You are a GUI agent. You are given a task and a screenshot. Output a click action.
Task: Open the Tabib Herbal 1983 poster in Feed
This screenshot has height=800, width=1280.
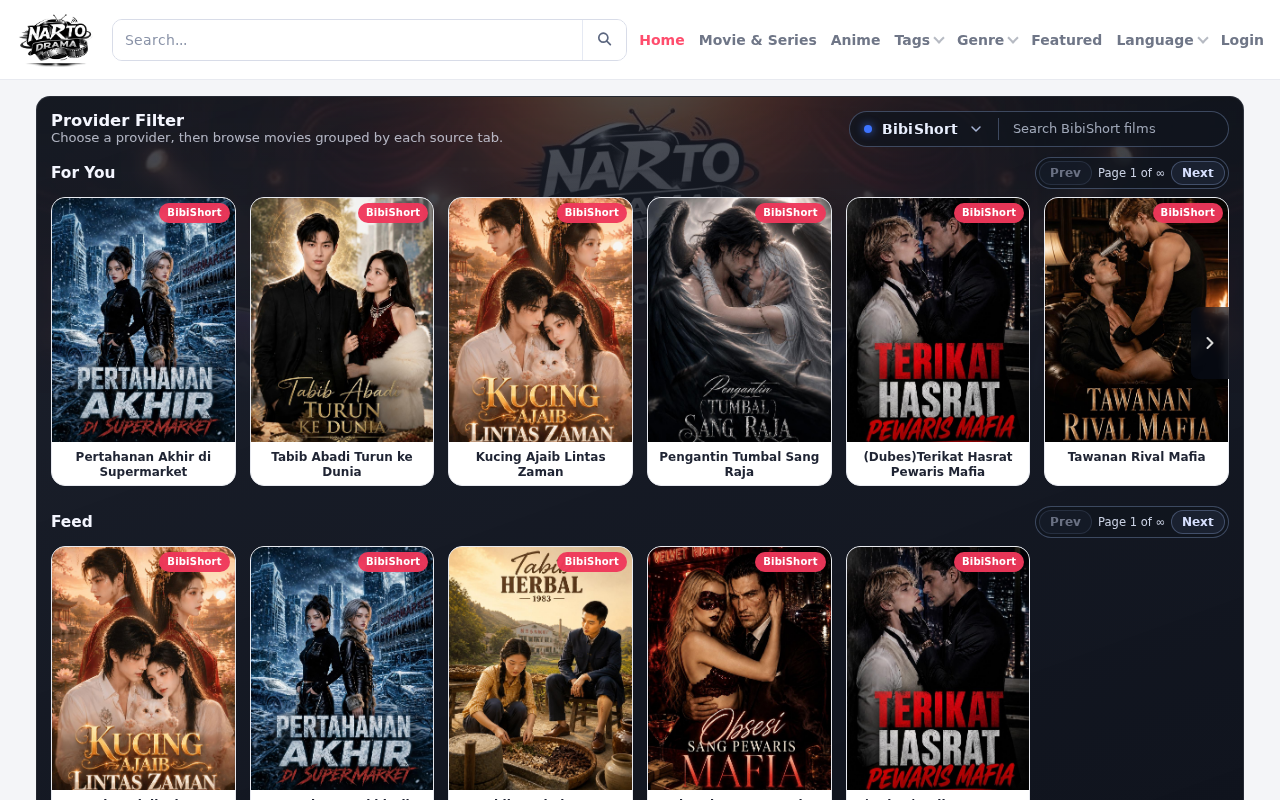coord(540,669)
